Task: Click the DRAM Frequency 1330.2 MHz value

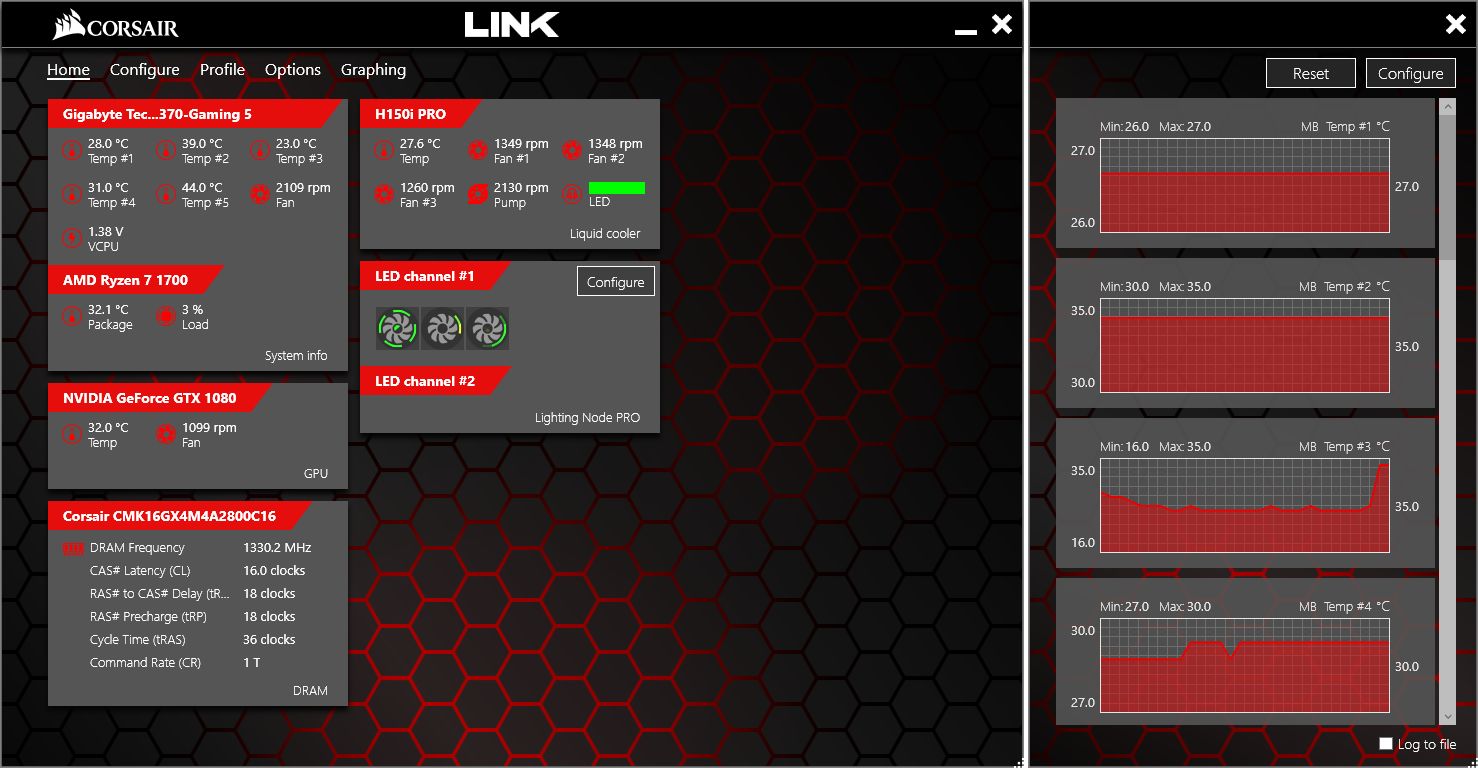Action: (277, 548)
